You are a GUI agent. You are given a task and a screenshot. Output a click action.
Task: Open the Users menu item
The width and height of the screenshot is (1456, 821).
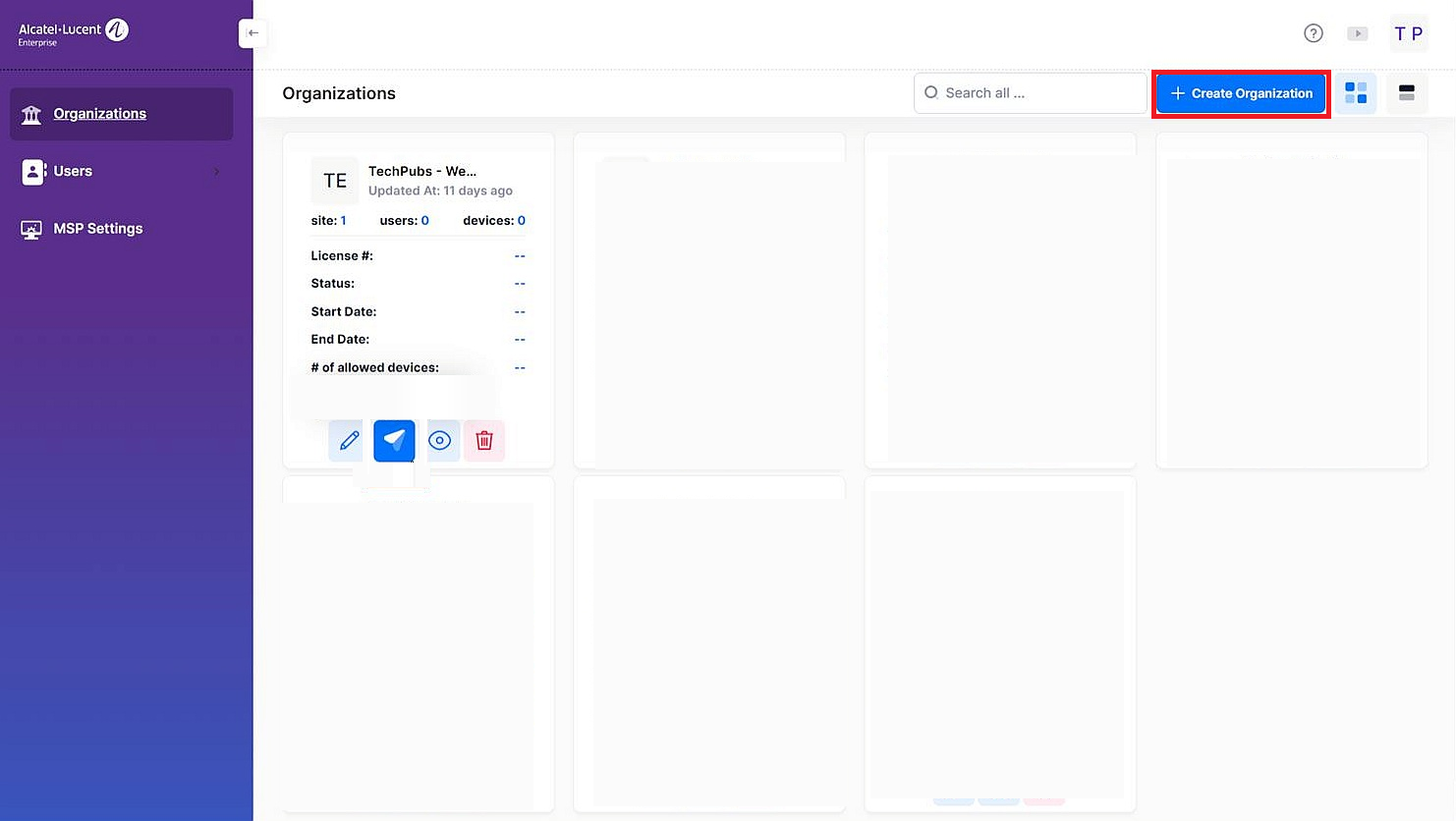[122, 171]
